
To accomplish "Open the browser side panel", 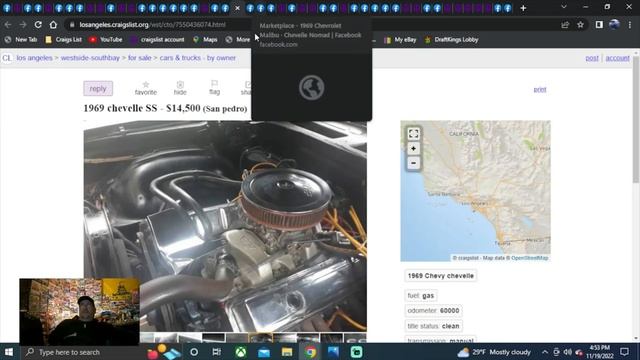I will [599, 25].
